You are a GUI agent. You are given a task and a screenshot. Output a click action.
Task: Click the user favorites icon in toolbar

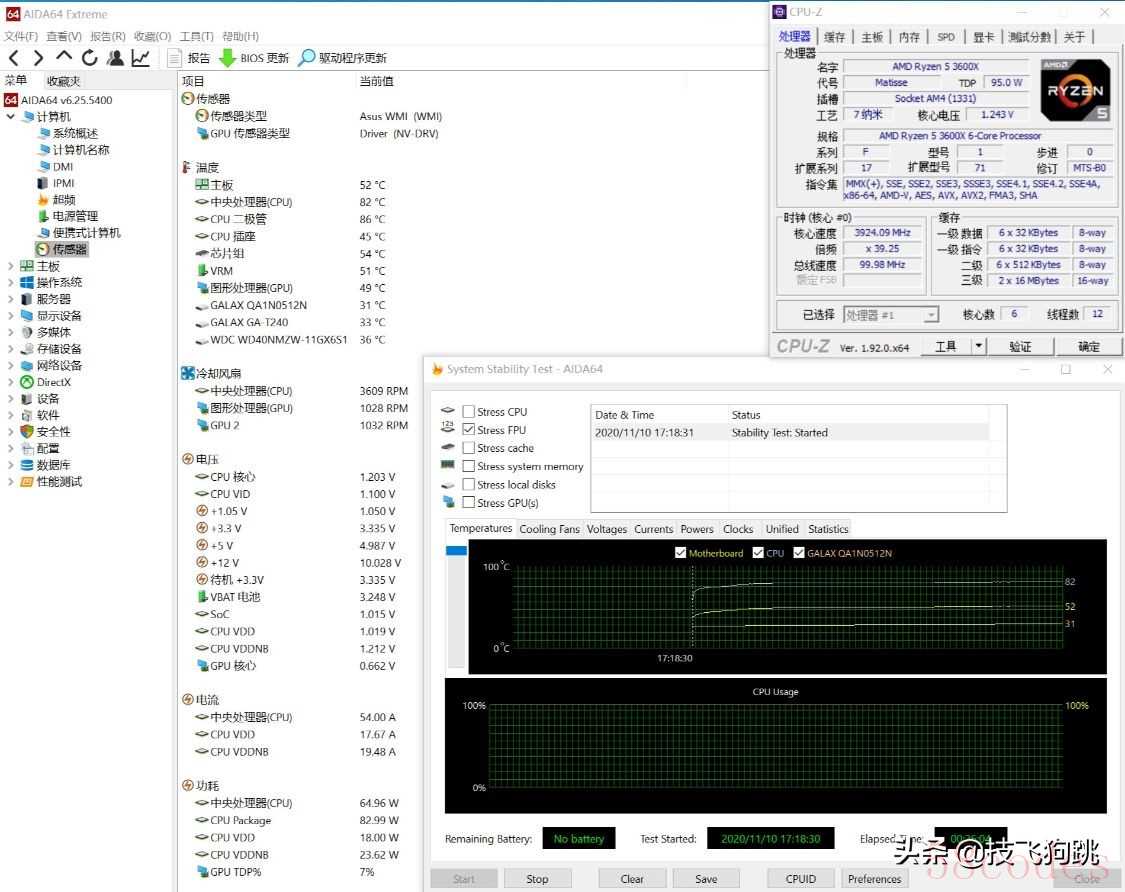point(116,58)
